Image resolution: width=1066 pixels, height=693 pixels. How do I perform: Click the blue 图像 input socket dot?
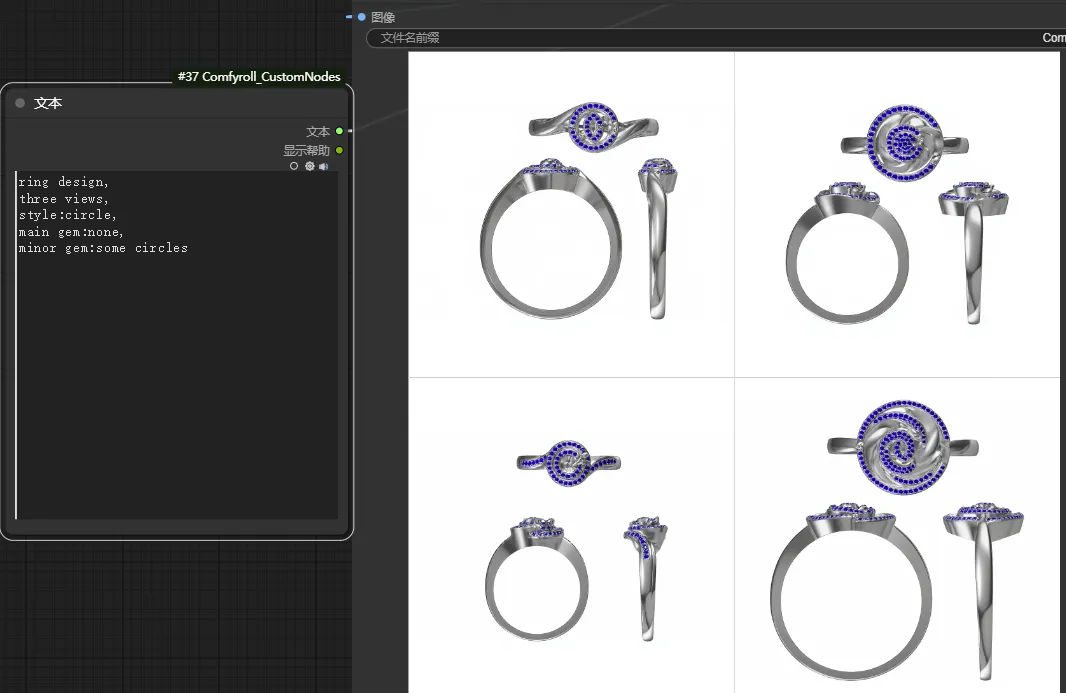(x=362, y=17)
